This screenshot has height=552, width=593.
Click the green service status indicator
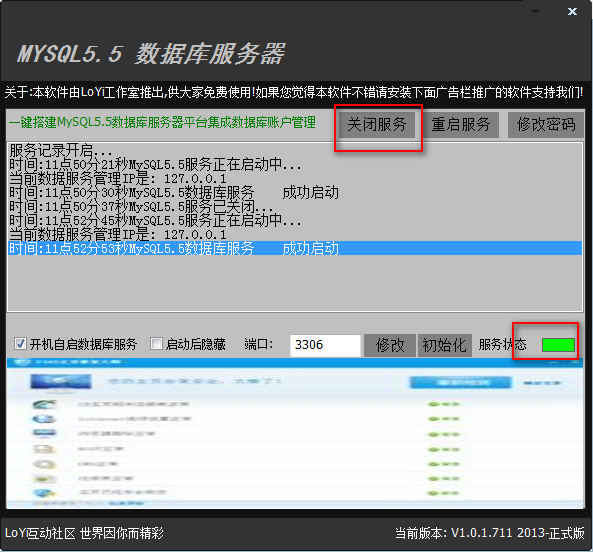click(x=558, y=344)
